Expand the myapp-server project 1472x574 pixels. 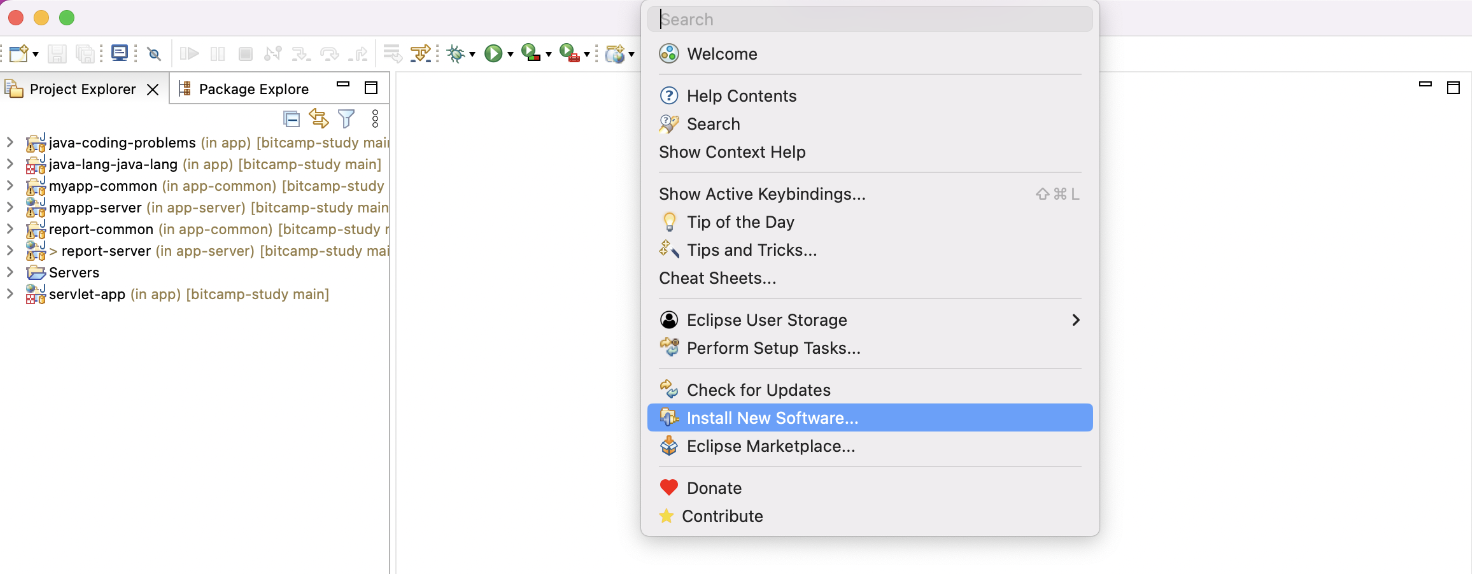pyautogui.click(x=10, y=207)
